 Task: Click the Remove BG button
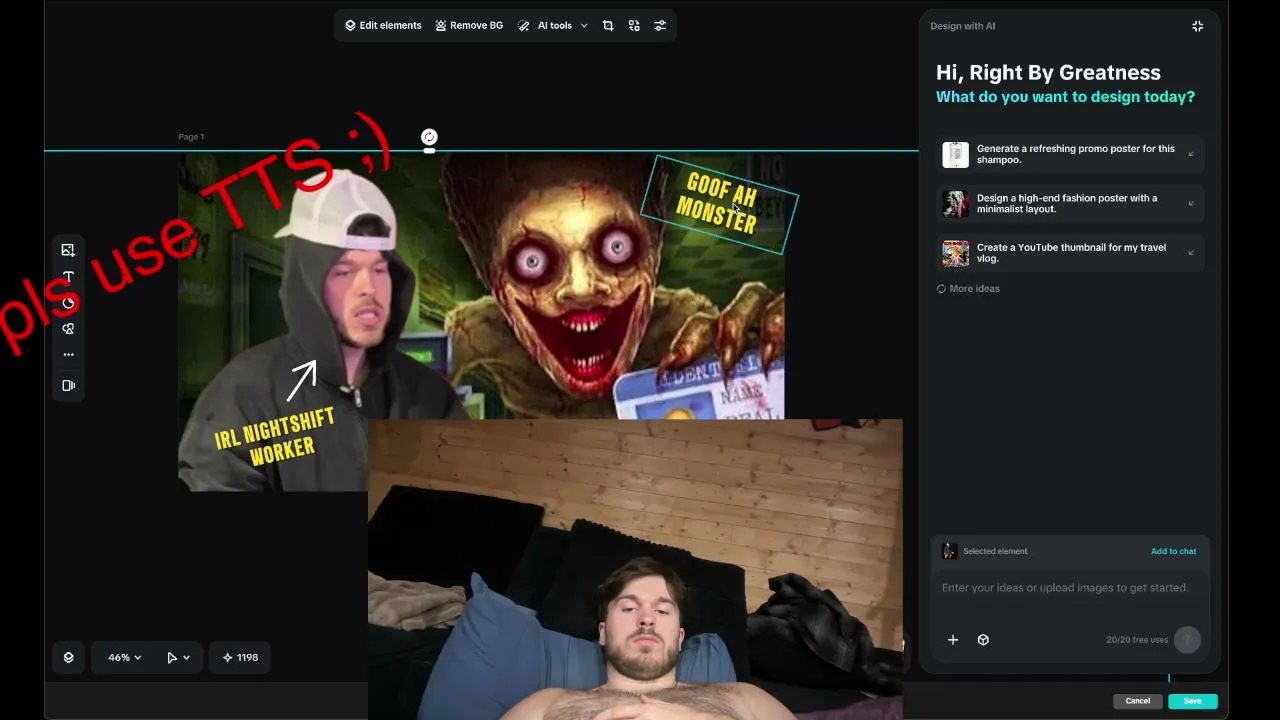[469, 26]
